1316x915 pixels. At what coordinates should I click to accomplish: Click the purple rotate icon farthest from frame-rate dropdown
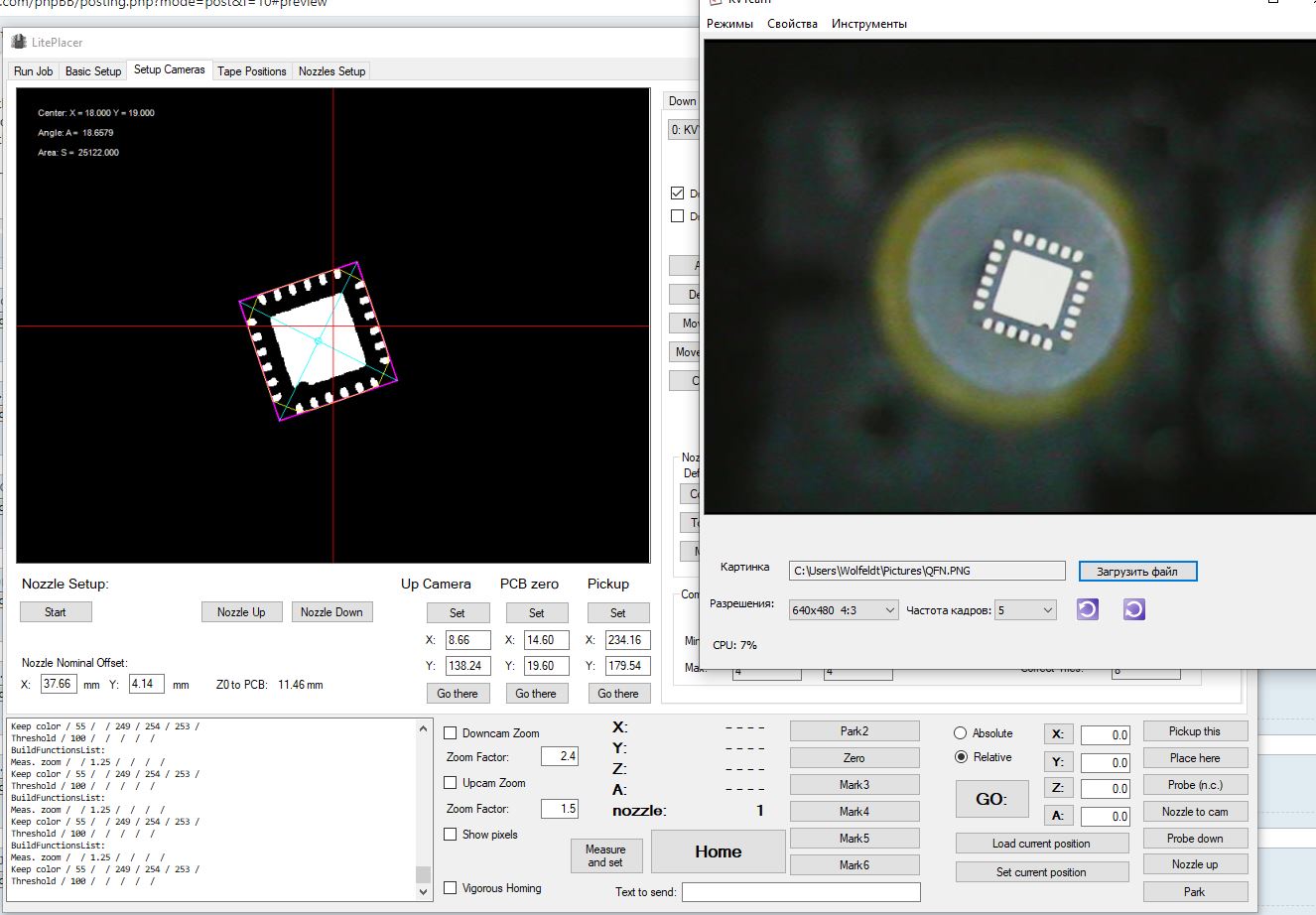point(1134,609)
